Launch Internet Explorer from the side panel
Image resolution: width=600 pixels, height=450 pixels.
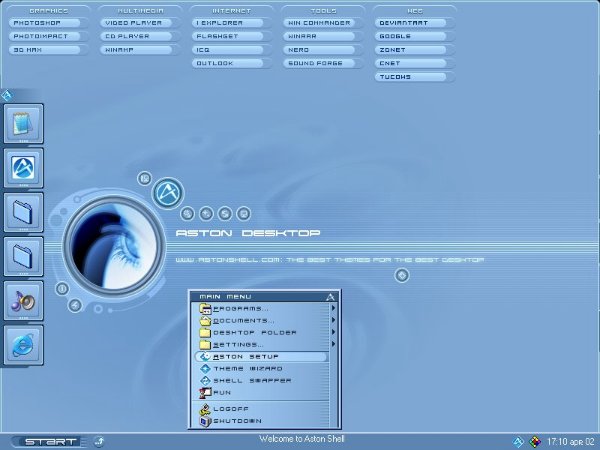pyautogui.click(x=23, y=345)
